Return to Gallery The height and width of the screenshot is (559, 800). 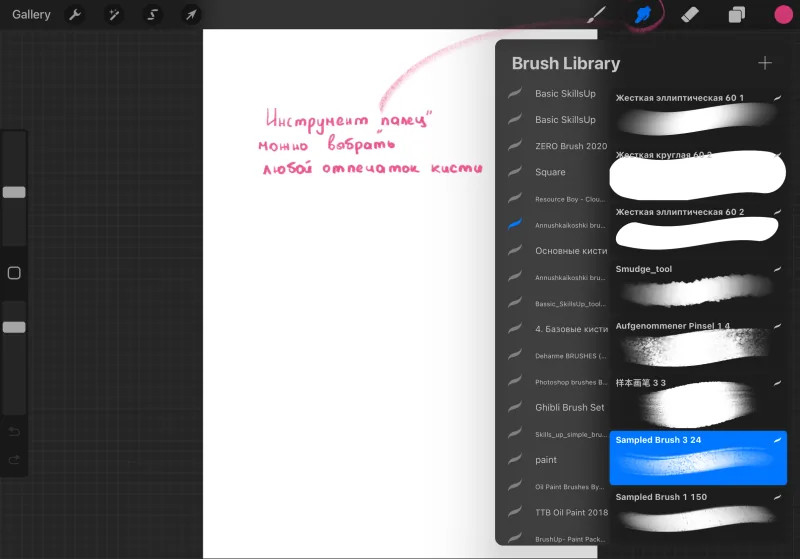point(31,15)
